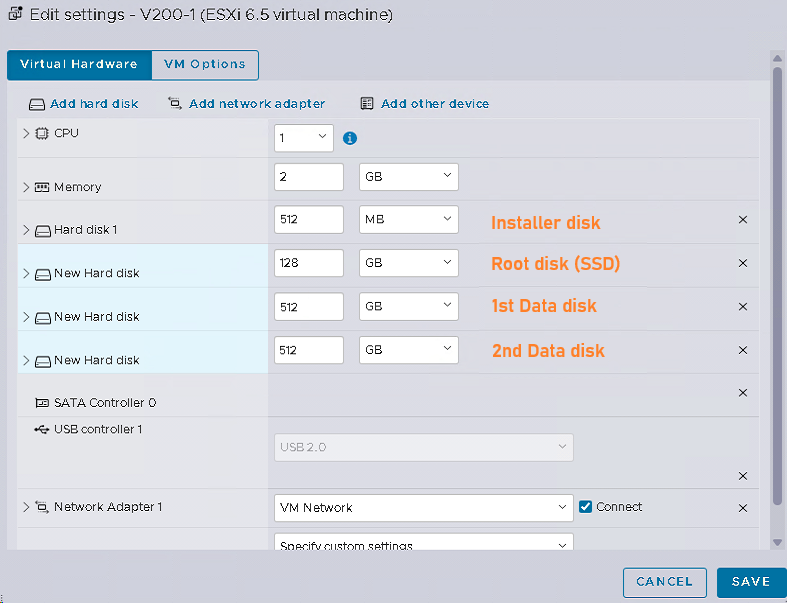
Task: Open the VM Network dropdown
Action: pos(424,508)
